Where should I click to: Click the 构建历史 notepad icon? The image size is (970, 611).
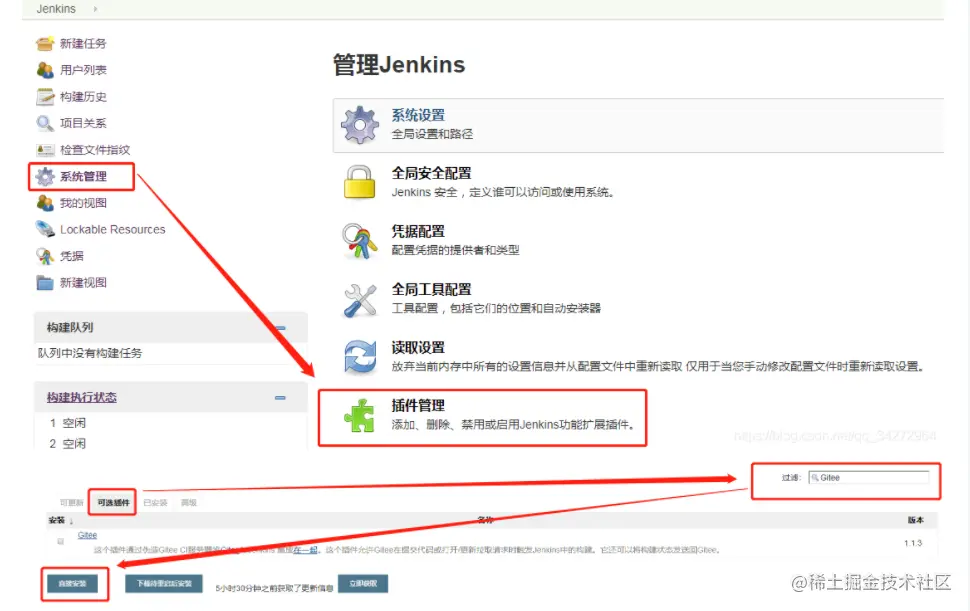tap(45, 96)
